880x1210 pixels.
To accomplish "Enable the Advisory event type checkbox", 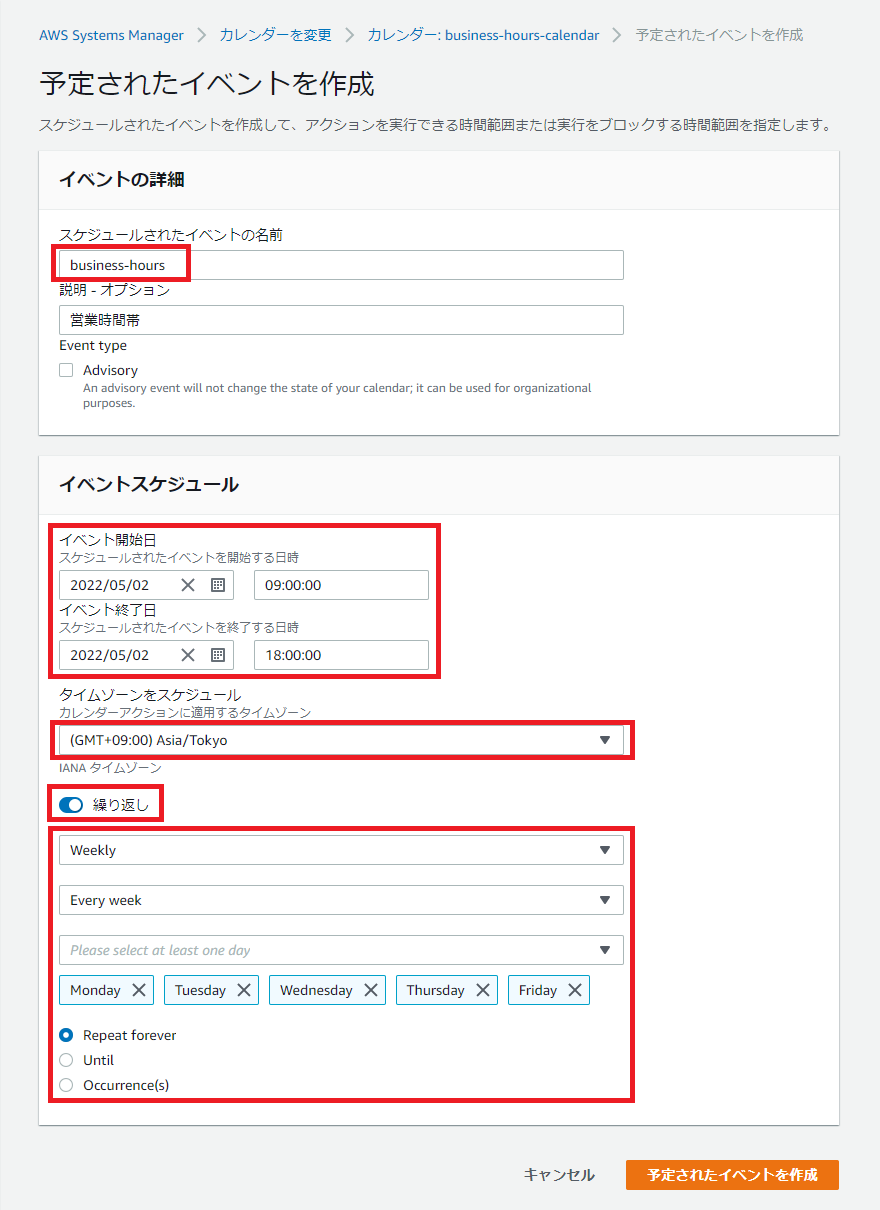I will [66, 370].
